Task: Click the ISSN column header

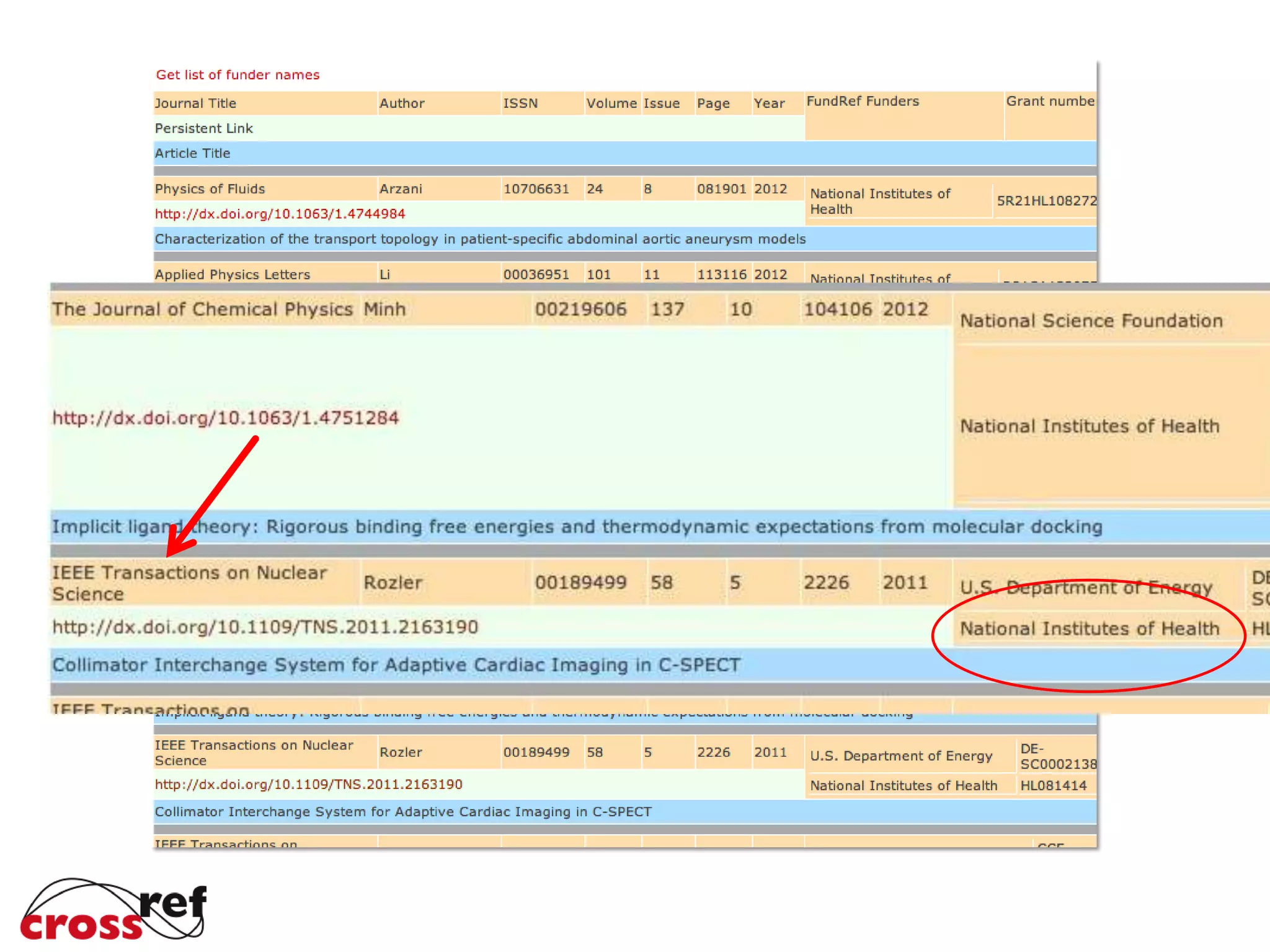Action: pos(520,104)
